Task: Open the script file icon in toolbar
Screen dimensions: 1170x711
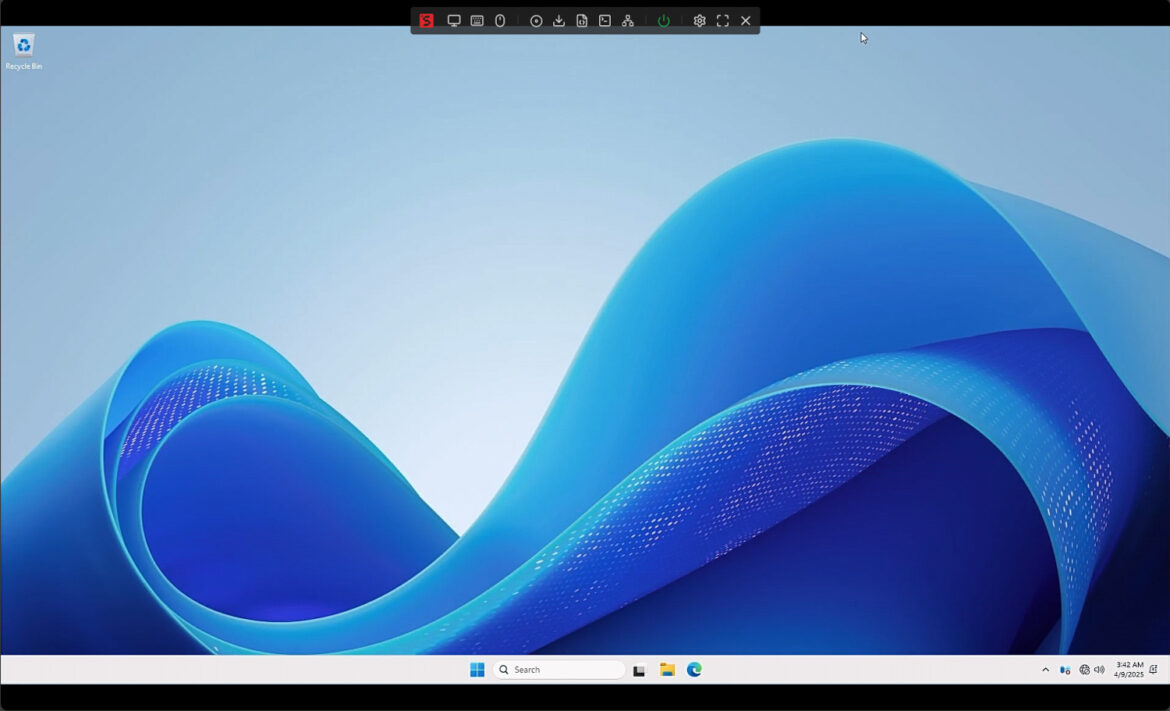Action: (582, 21)
